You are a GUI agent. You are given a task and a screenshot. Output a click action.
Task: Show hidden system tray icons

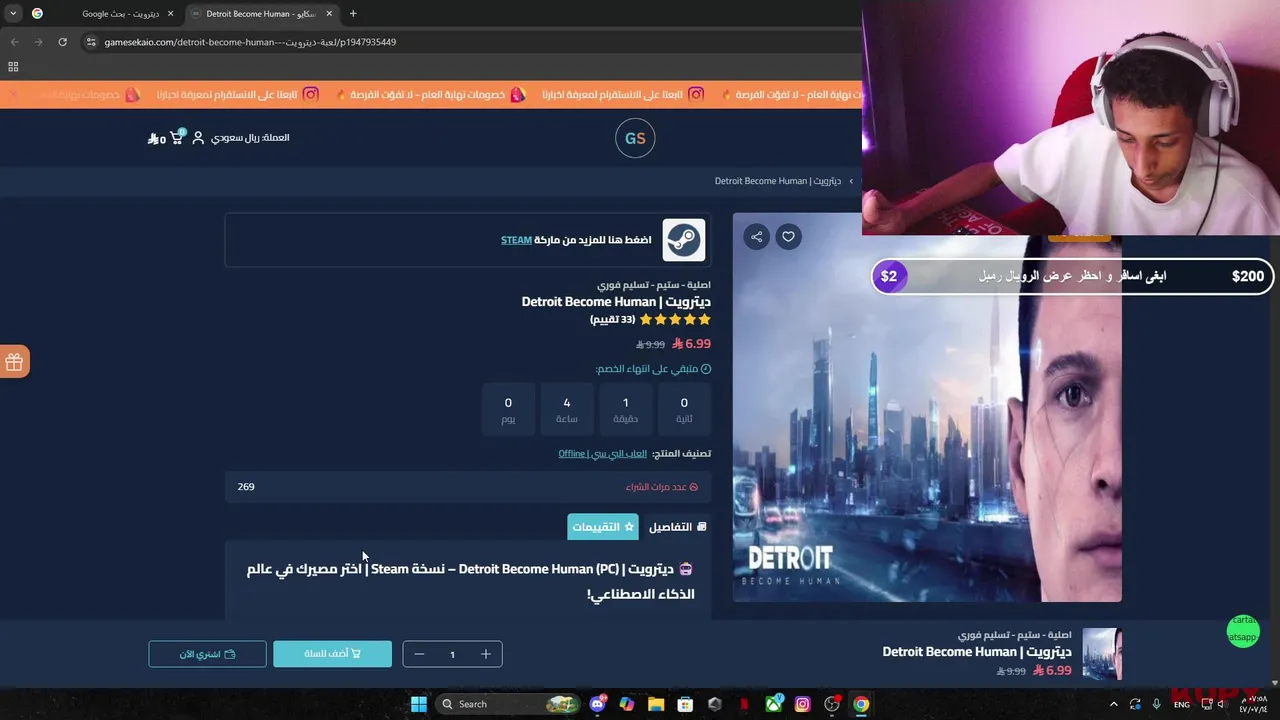click(x=1113, y=704)
